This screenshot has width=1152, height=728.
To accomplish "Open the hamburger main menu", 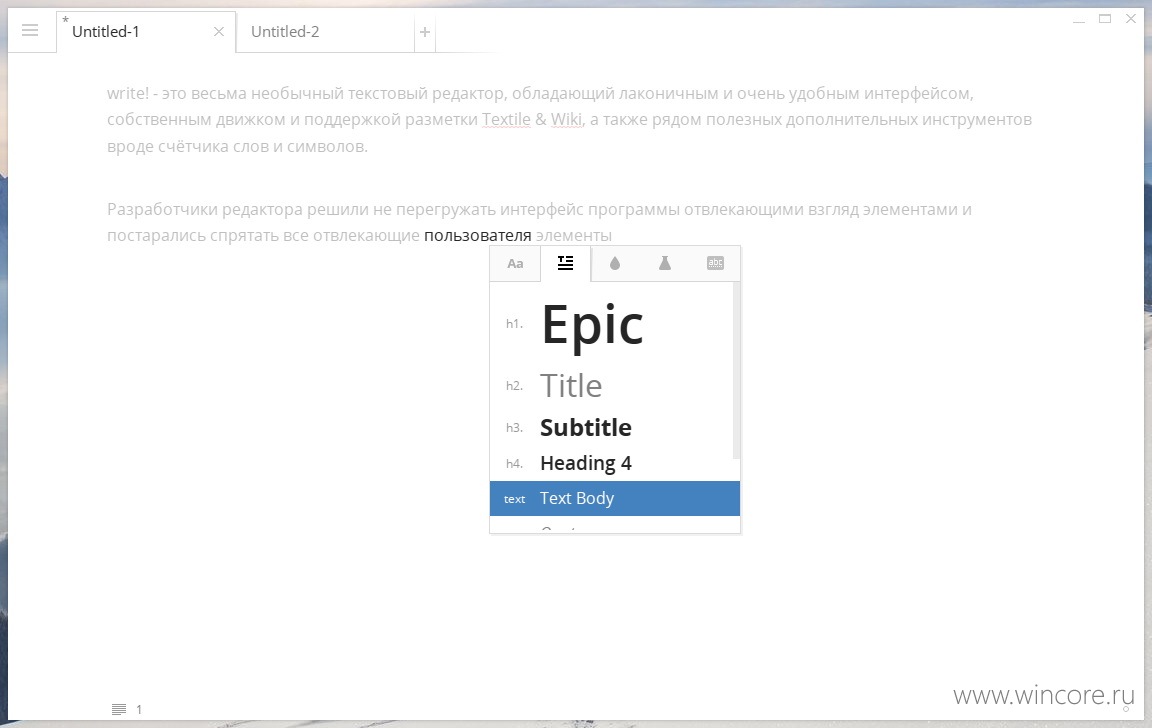I will (x=30, y=31).
